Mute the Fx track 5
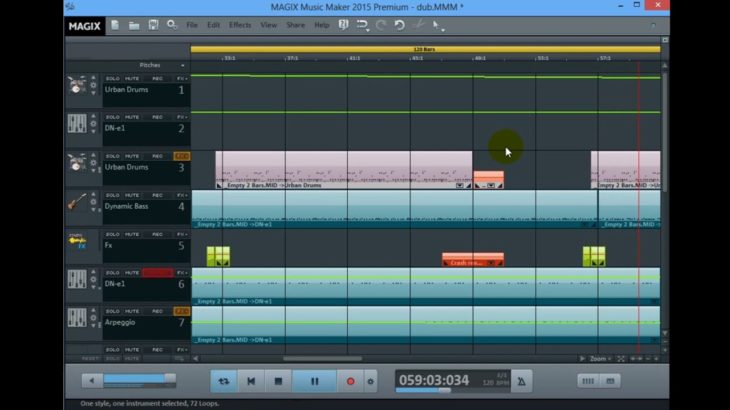This screenshot has width=730, height=410. [132, 235]
